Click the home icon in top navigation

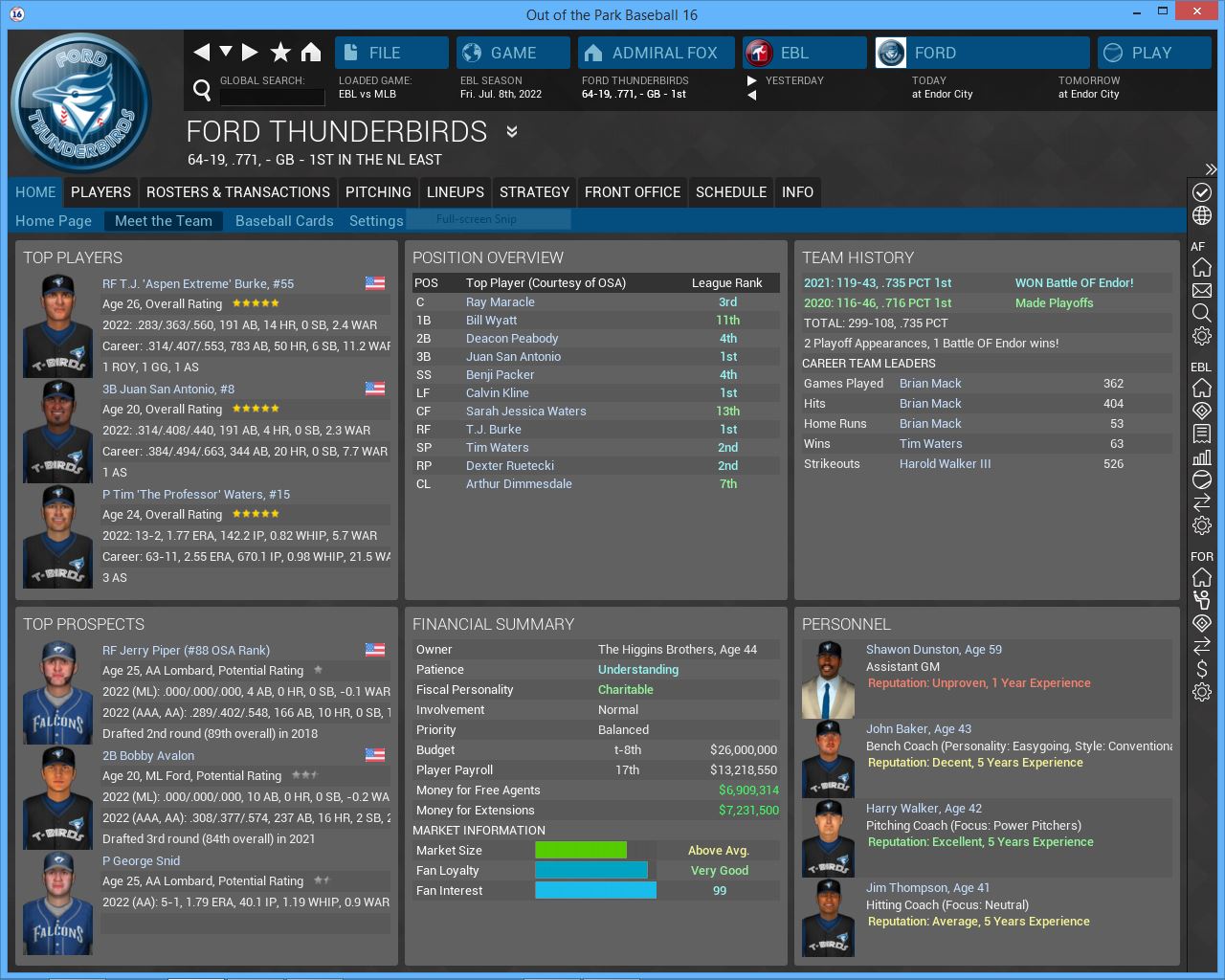311,53
